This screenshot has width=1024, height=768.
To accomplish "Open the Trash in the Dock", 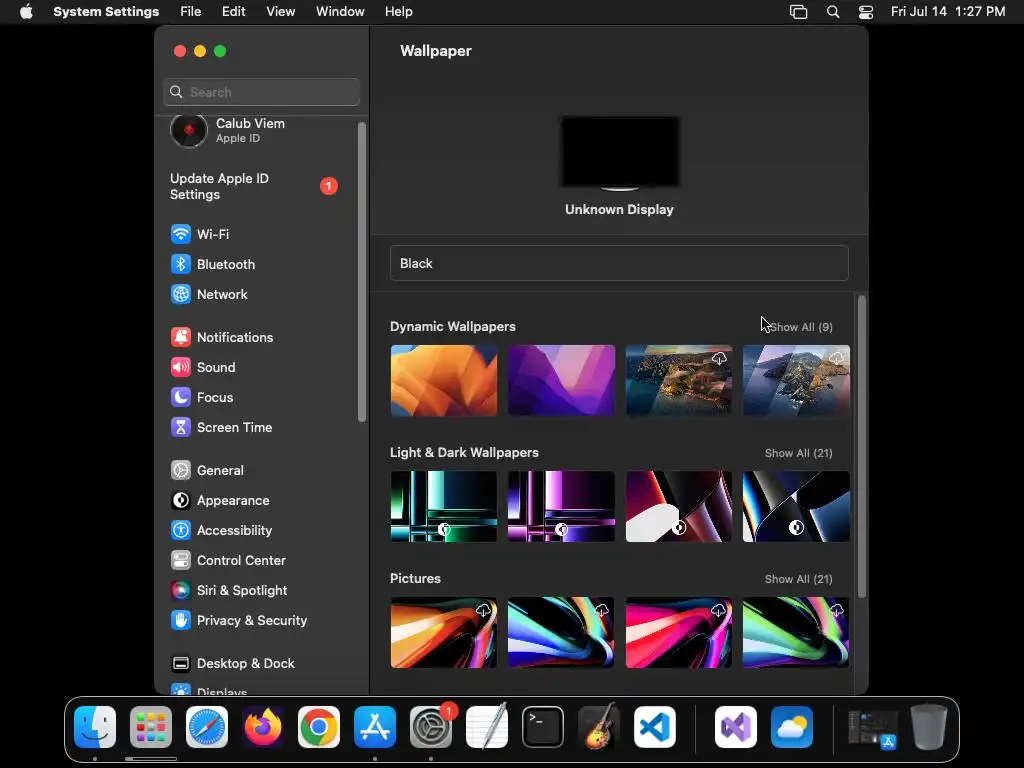I will coord(929,727).
